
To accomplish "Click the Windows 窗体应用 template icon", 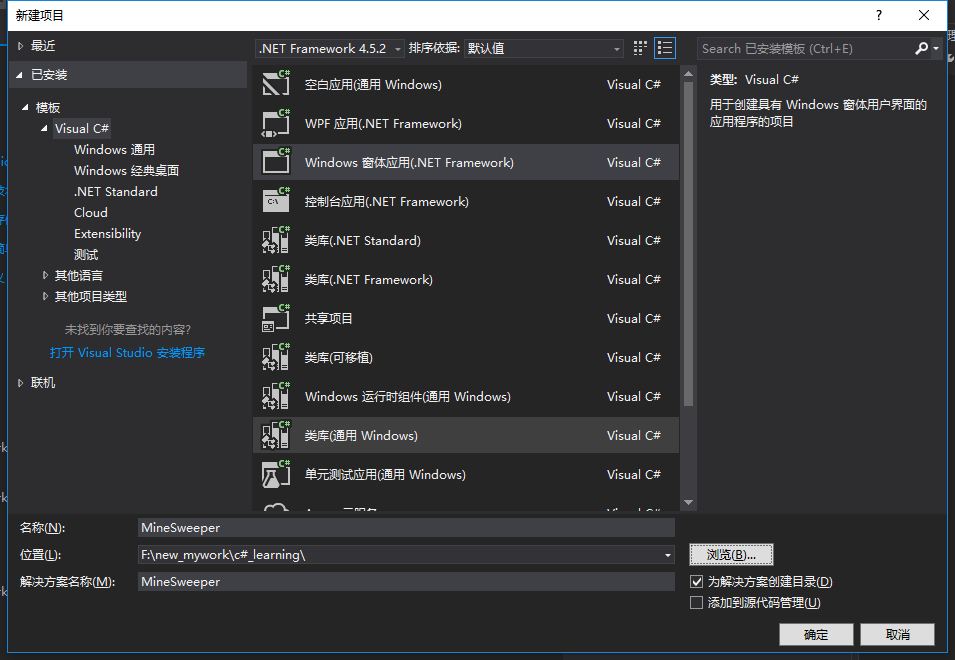I will 276,162.
